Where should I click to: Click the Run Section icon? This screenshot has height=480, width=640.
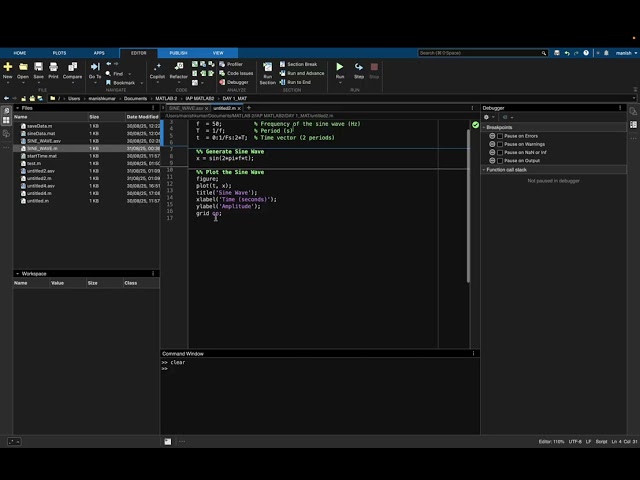coord(268,67)
